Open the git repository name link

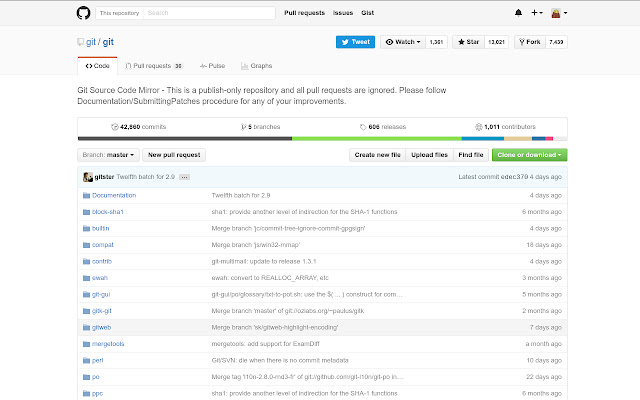click(108, 42)
